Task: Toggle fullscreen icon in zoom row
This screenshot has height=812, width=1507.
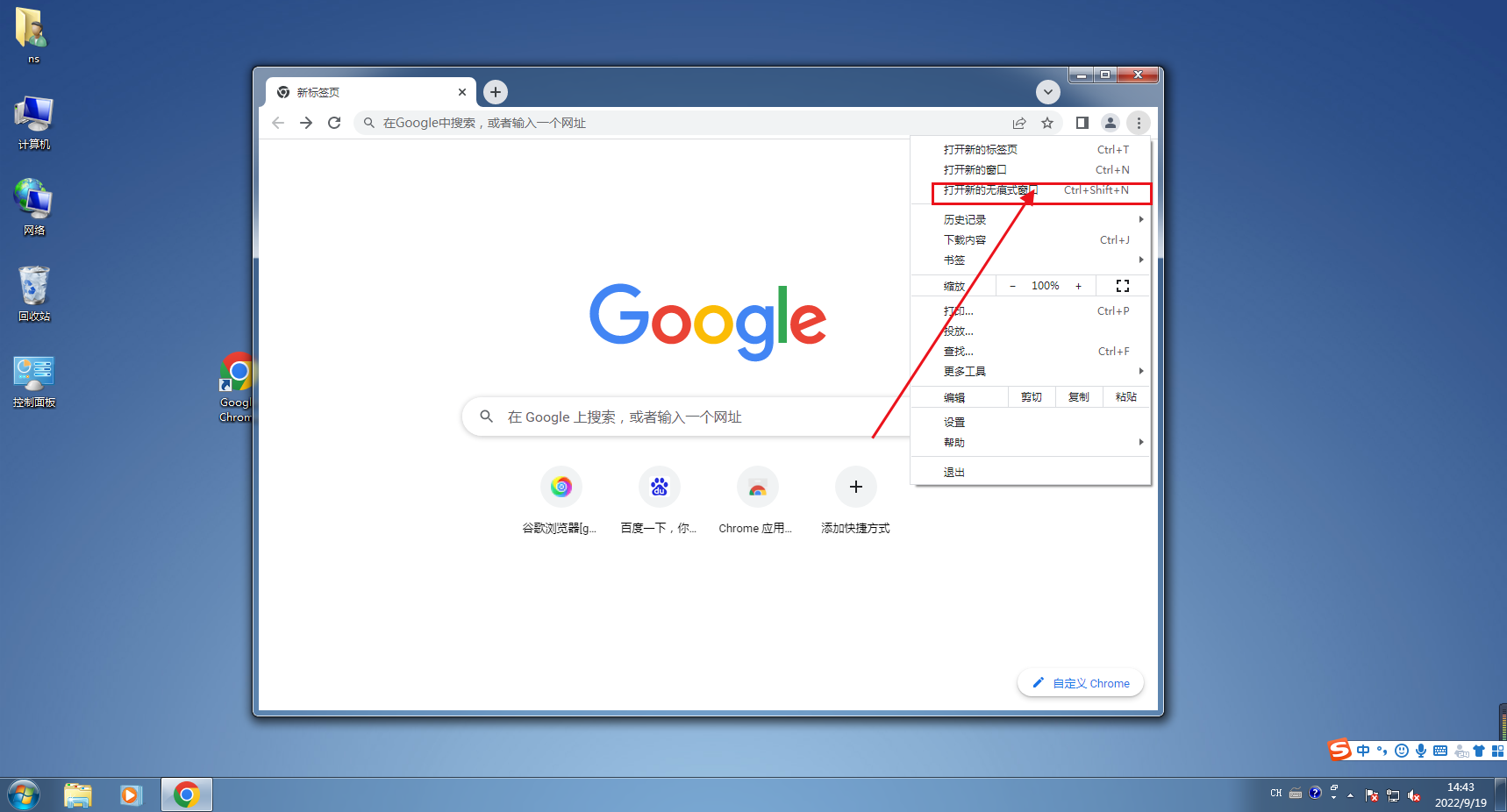Action: point(1123,286)
